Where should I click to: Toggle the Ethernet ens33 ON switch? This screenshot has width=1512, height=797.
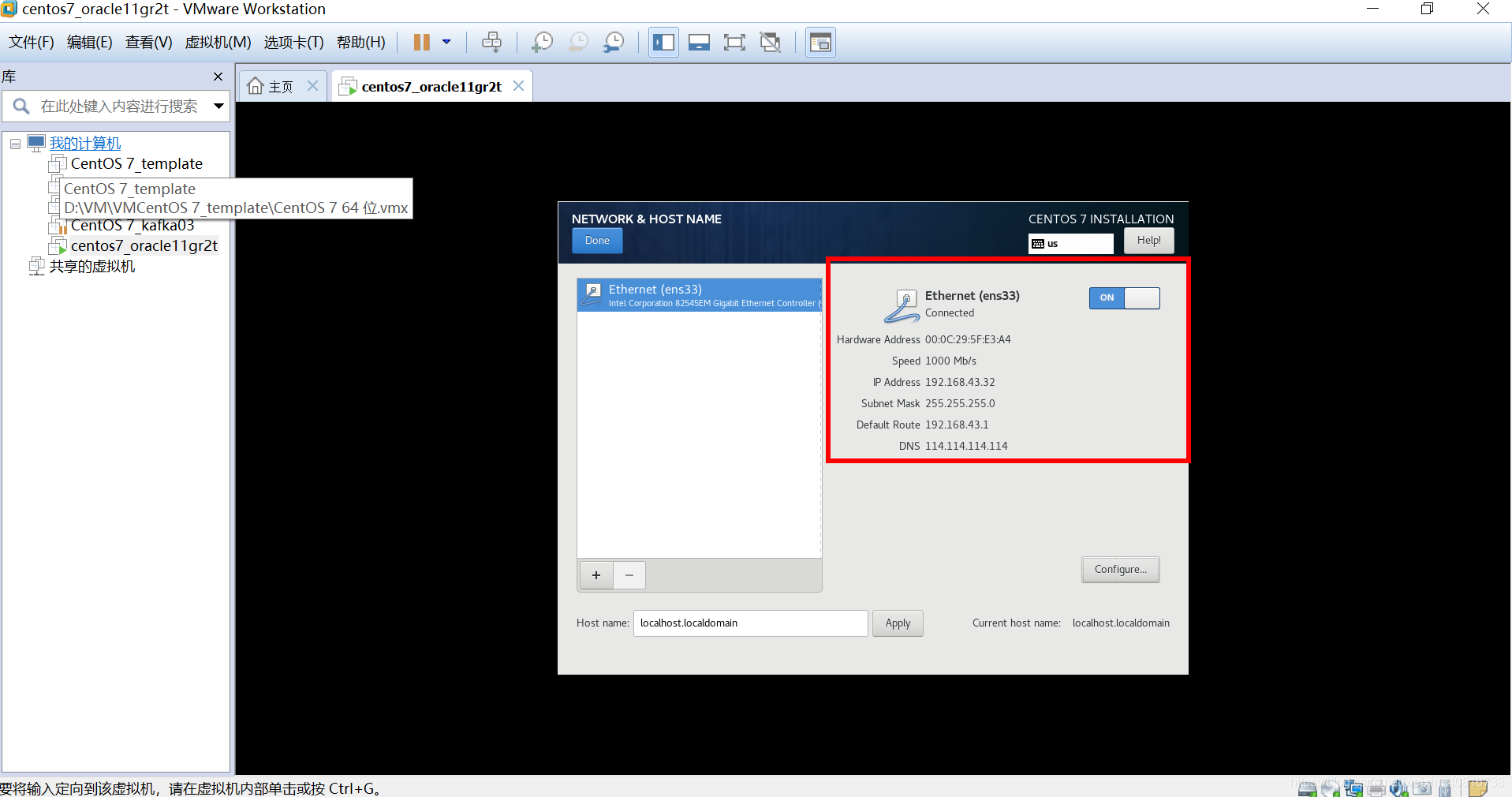coord(1124,298)
